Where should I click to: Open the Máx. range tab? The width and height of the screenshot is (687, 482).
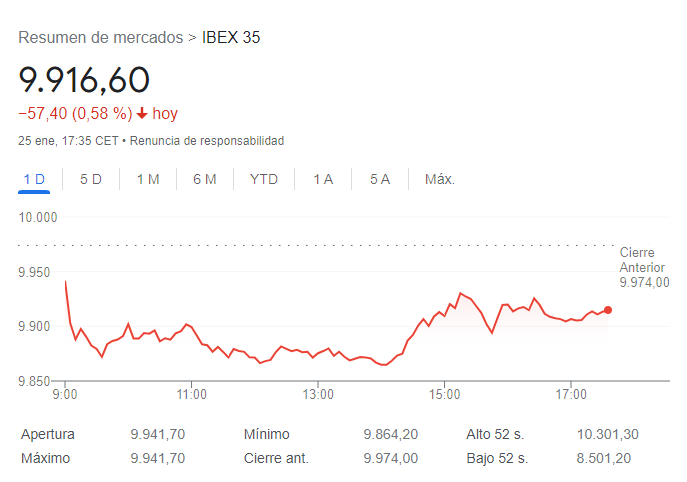pos(440,179)
